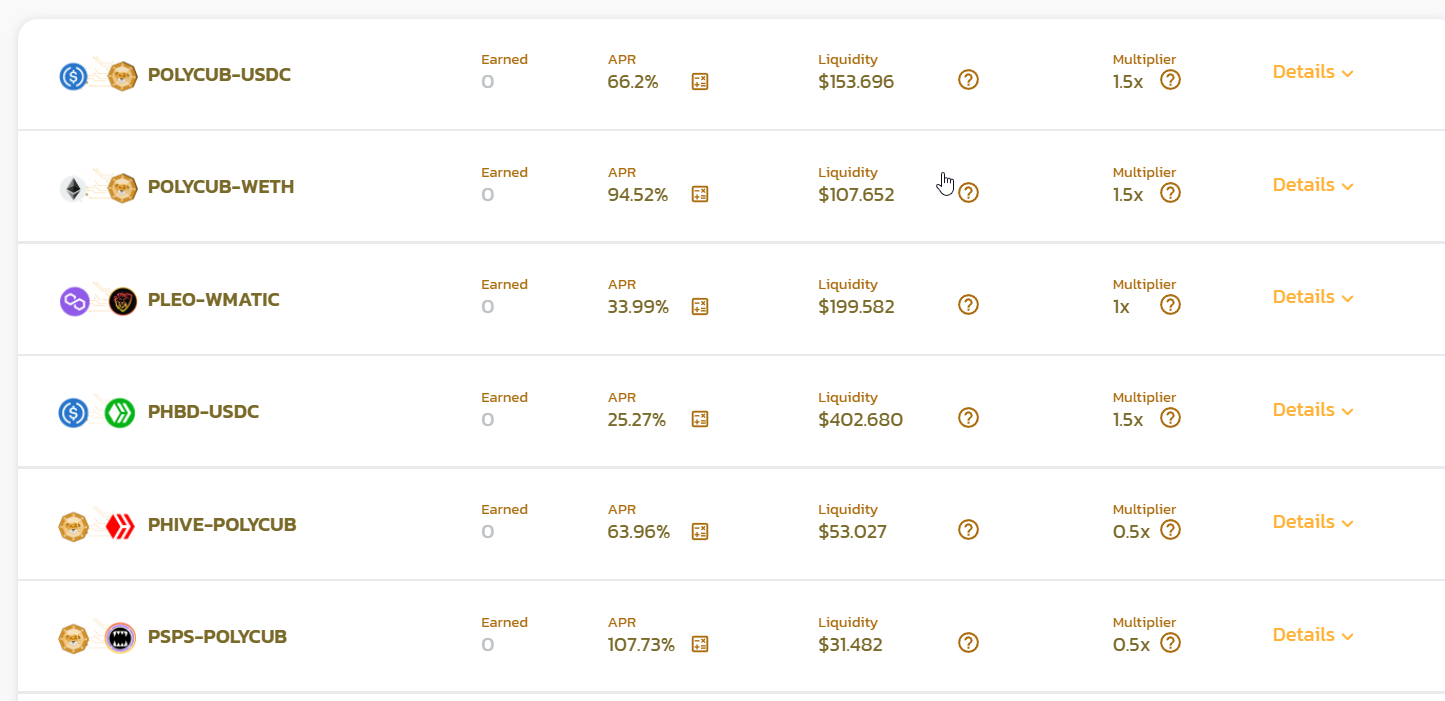The height and width of the screenshot is (701, 1445).
Task: Click multiplier question mark for POLYCUB-WETH
Action: [x=1170, y=192]
